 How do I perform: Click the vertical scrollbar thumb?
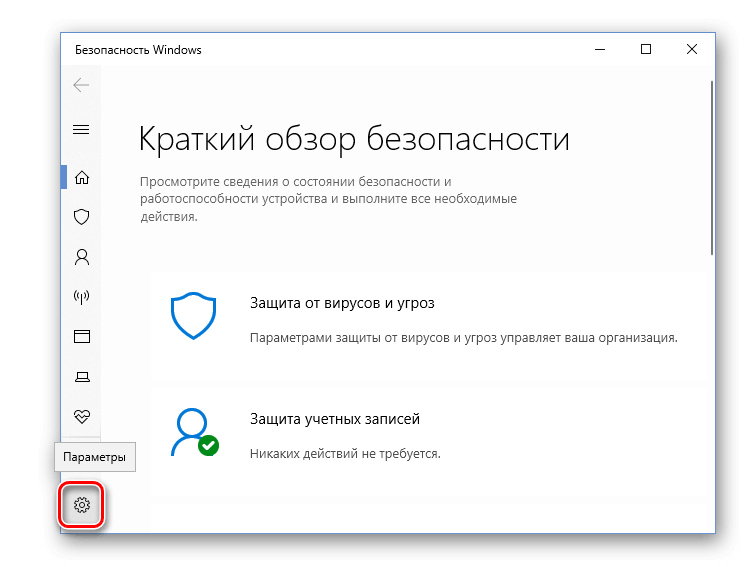tap(712, 168)
